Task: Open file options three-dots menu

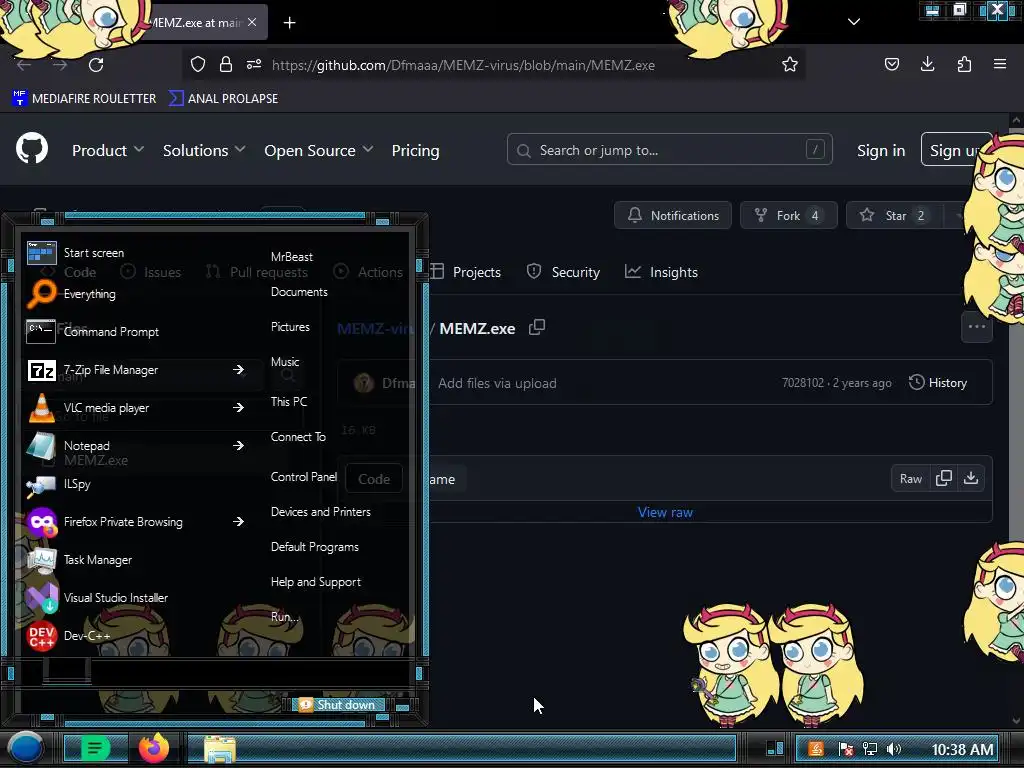Action: (x=976, y=327)
